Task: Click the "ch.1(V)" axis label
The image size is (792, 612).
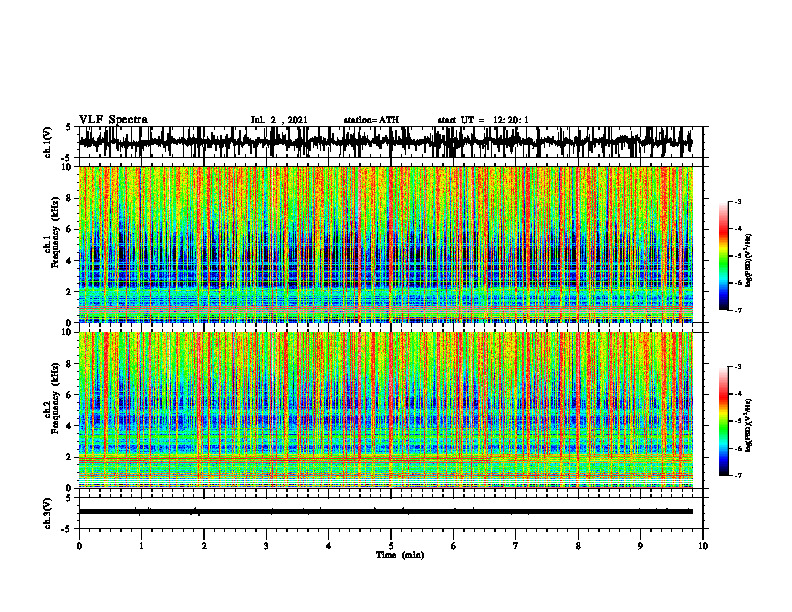Action: pos(48,142)
